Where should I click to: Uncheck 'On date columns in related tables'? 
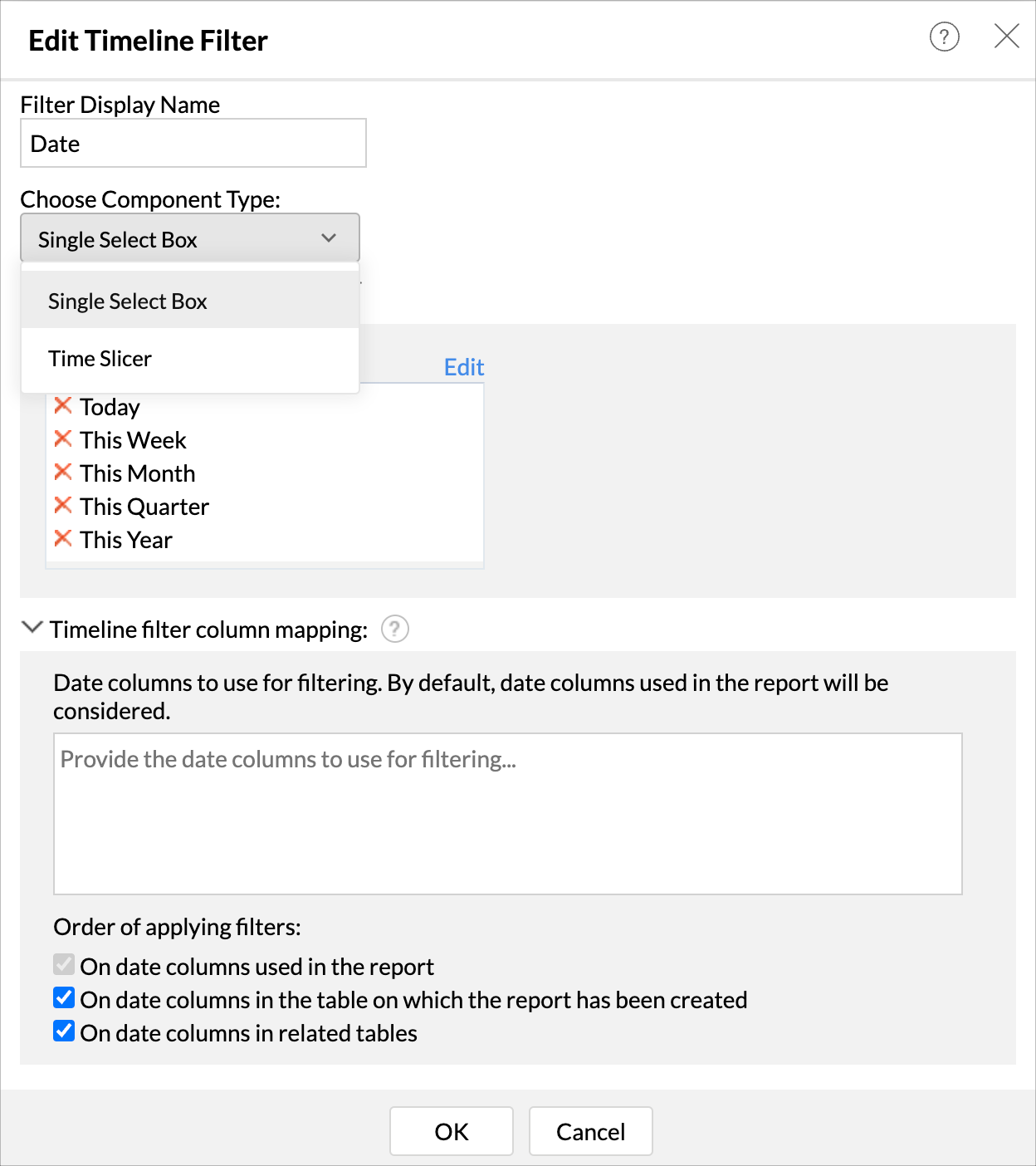(64, 1031)
